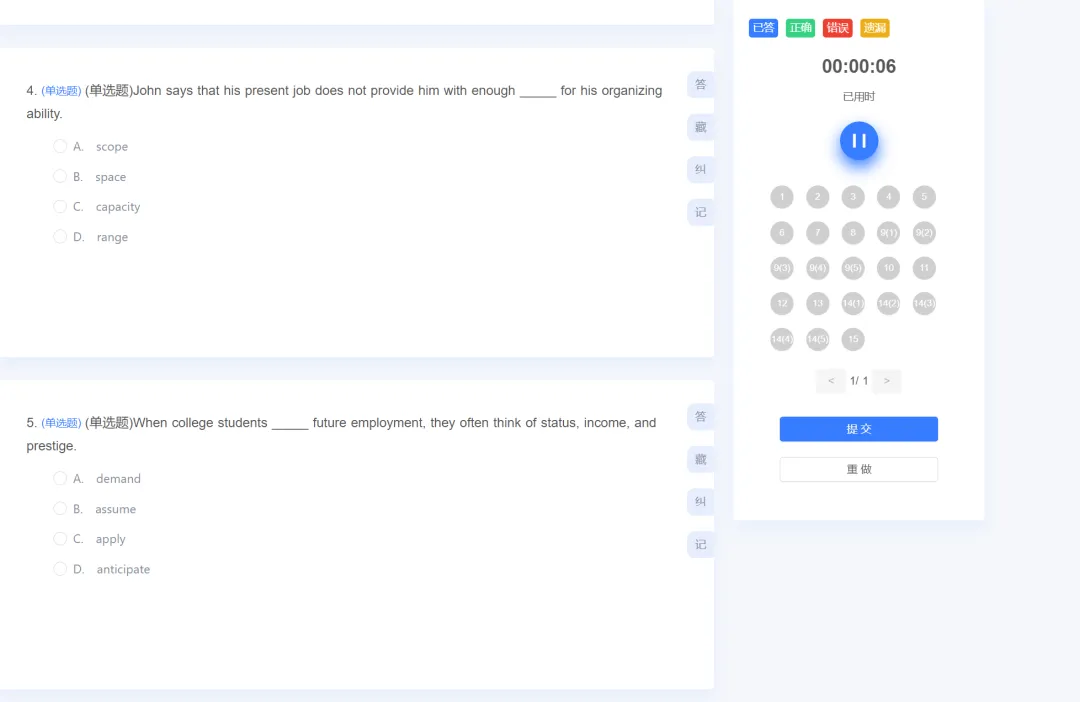
Task: Click 记 note icon for question 4
Action: pyautogui.click(x=700, y=212)
